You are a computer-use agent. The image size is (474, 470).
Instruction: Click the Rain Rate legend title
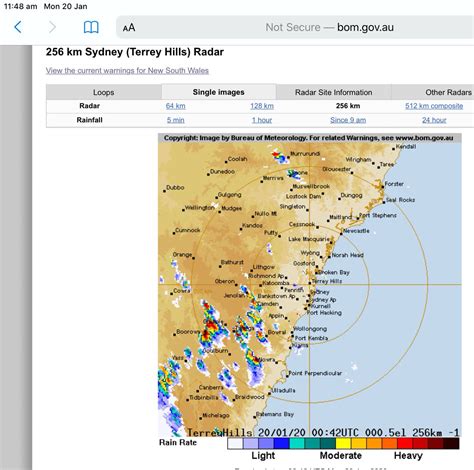tap(178, 443)
